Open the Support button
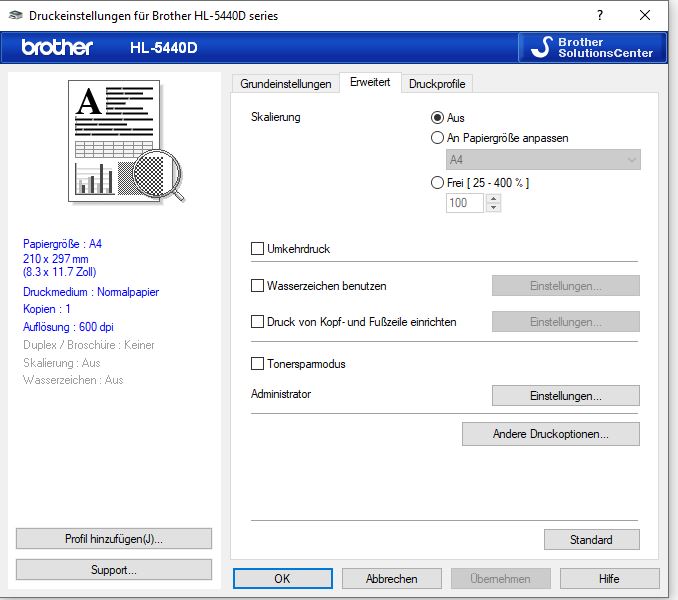Screen dimensions: 678x600 pyautogui.click(x=114, y=570)
